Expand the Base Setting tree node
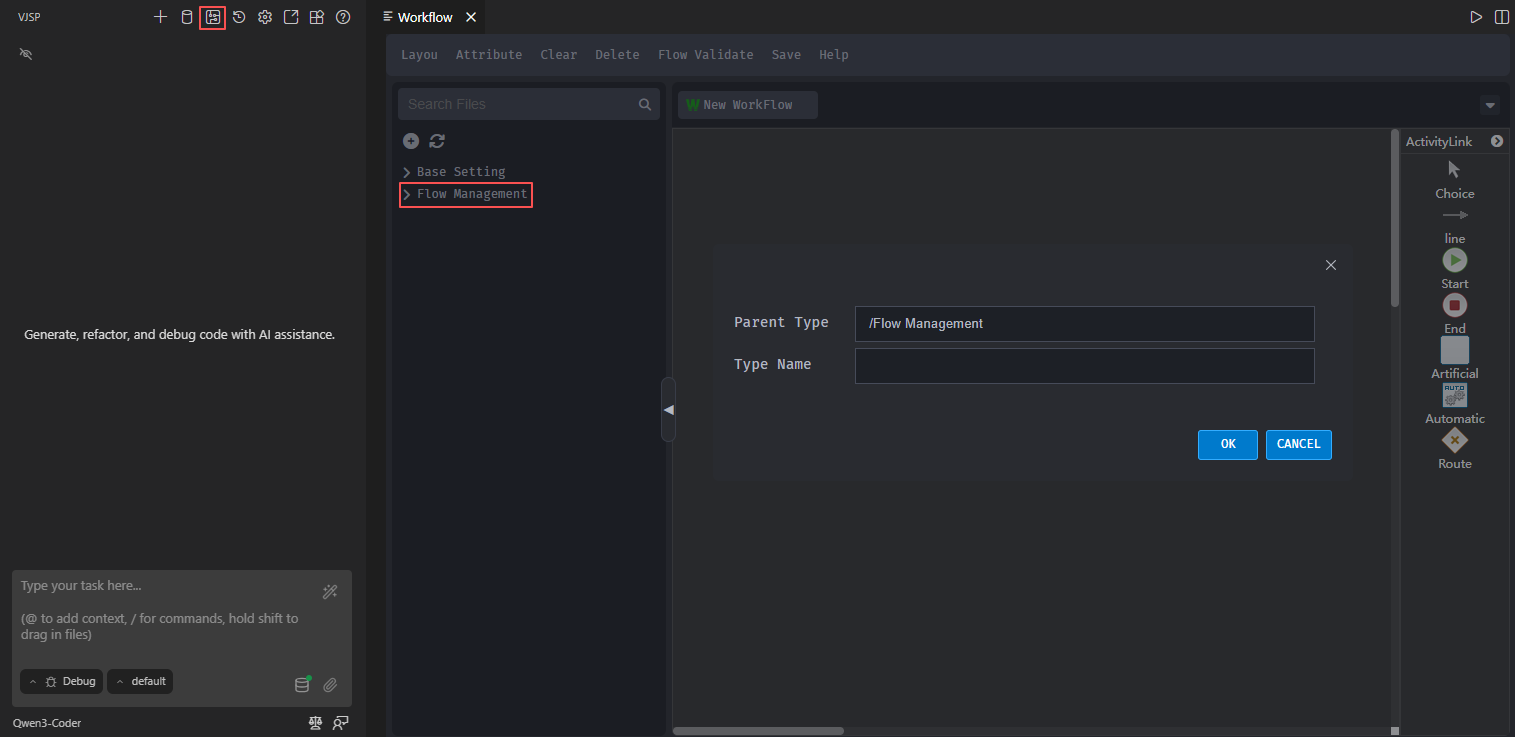Screen dimensions: 1515x737 click(x=407, y=172)
